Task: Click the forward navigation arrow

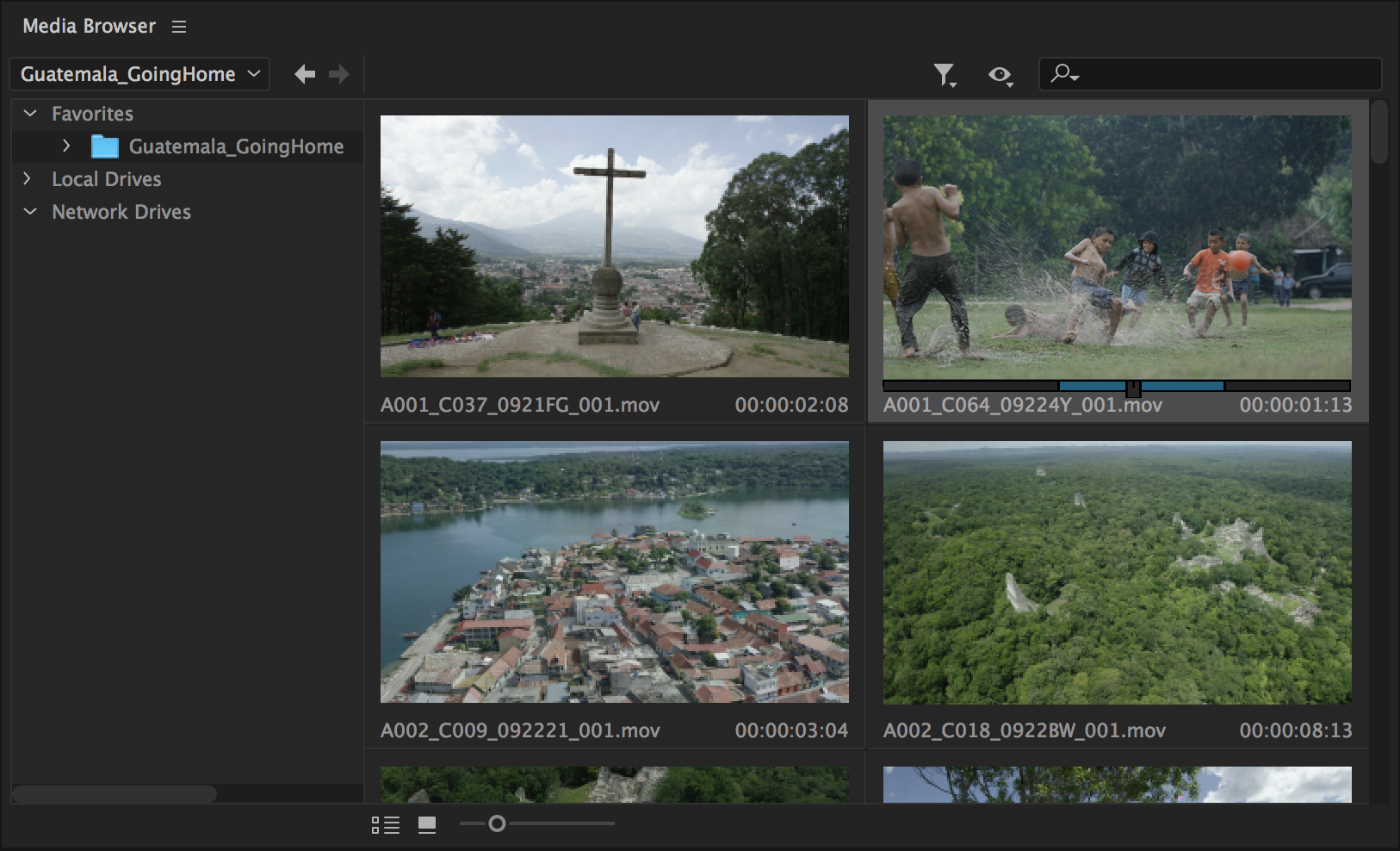Action: point(338,74)
